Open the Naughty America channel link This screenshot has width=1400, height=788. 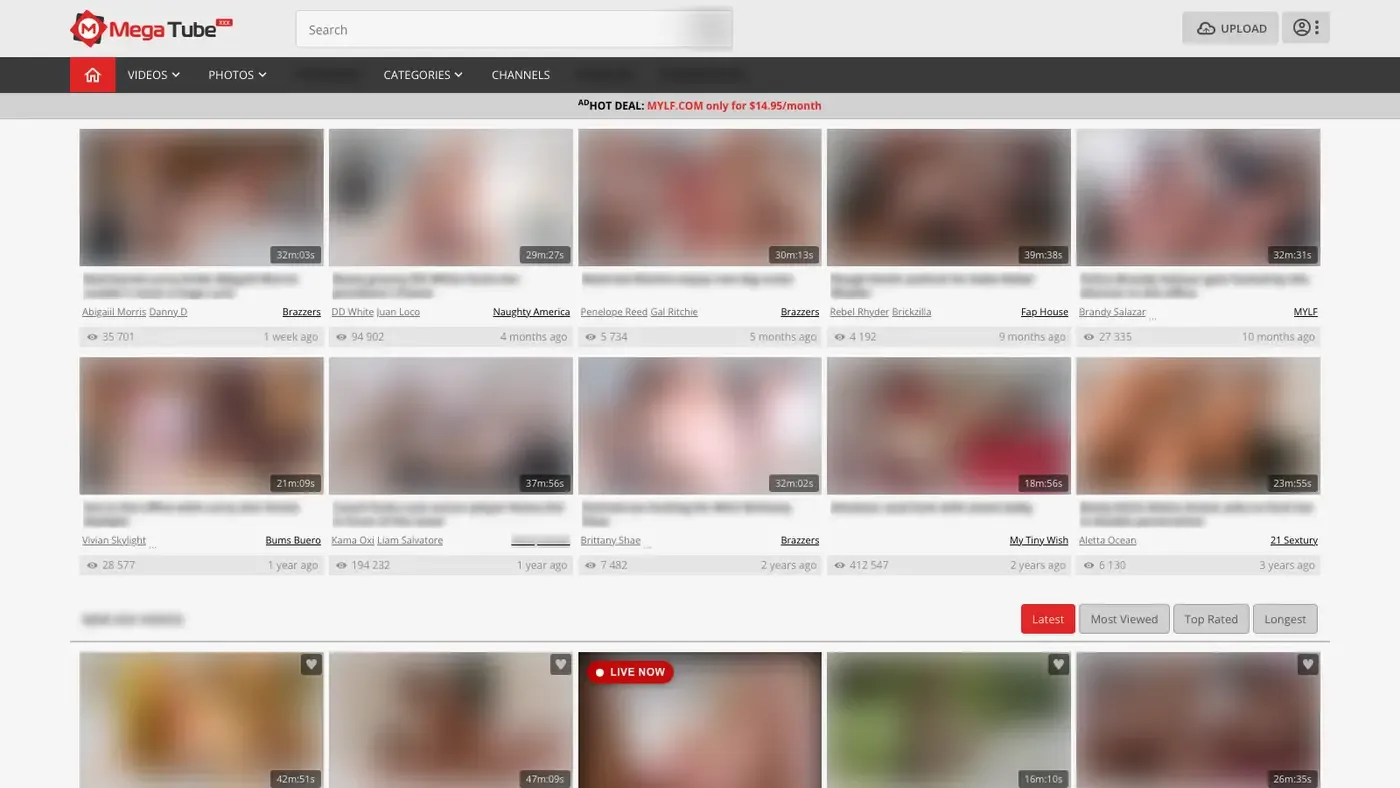531,312
